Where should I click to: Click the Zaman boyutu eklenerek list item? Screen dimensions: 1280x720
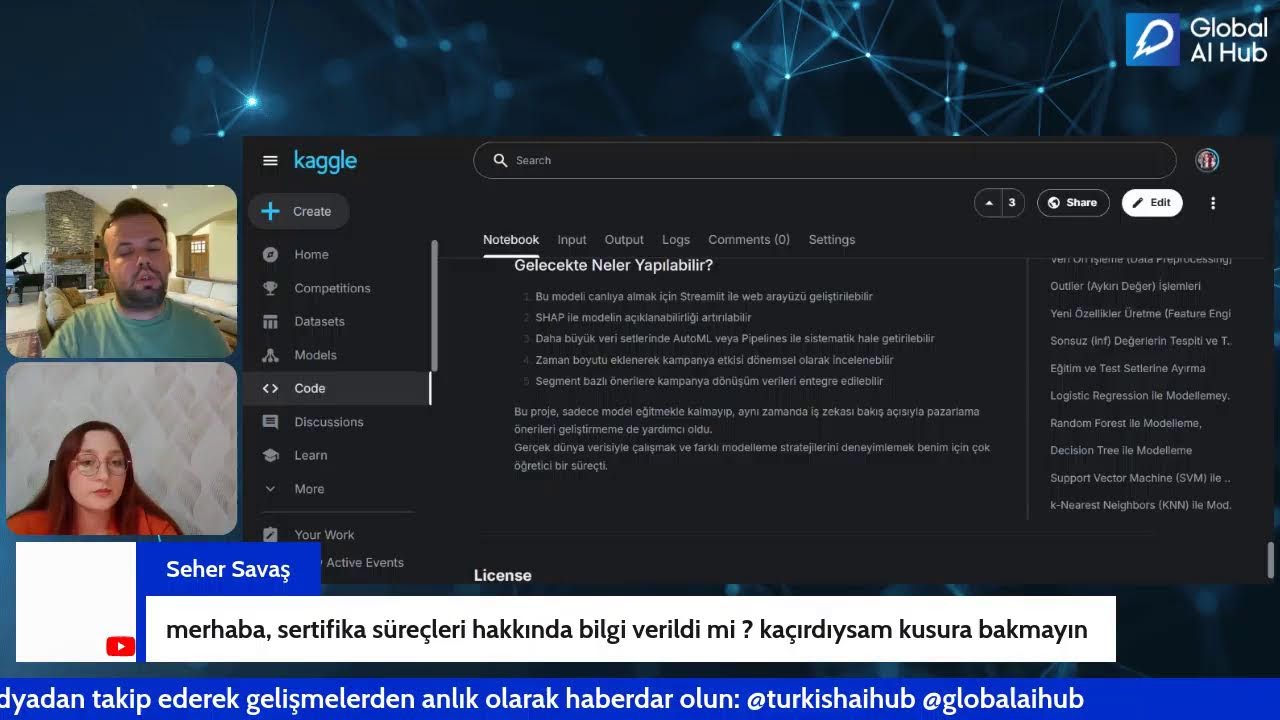(714, 360)
